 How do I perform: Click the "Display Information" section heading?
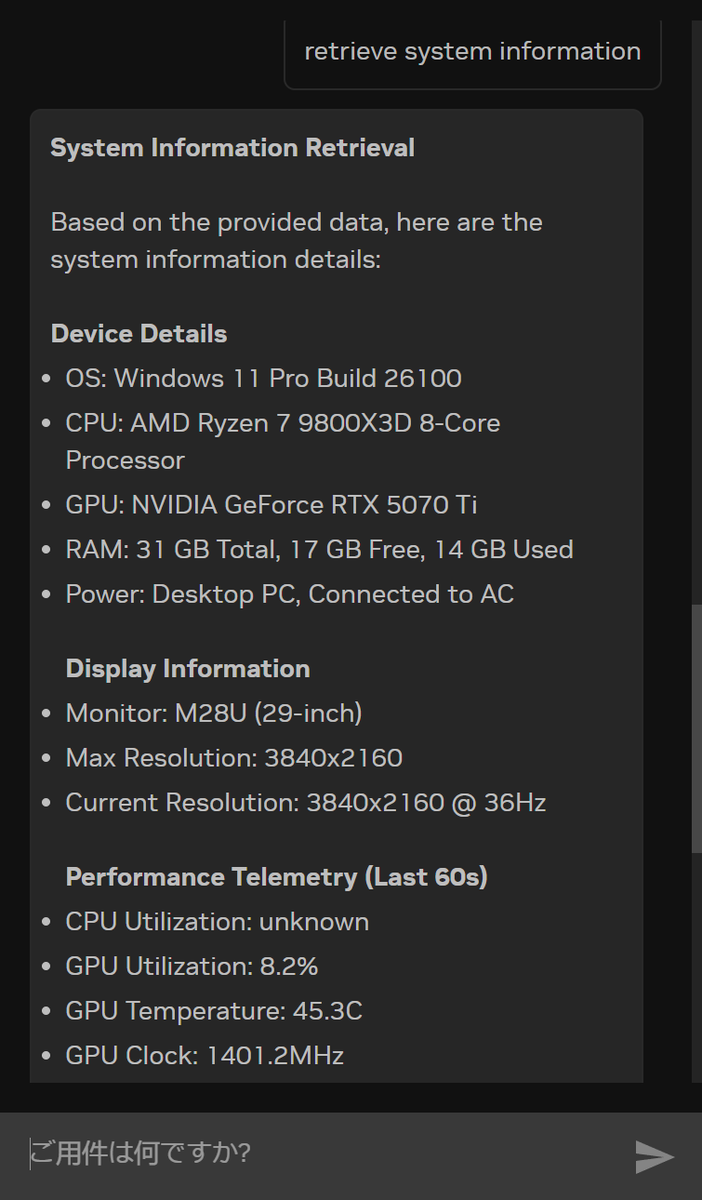[x=188, y=669]
